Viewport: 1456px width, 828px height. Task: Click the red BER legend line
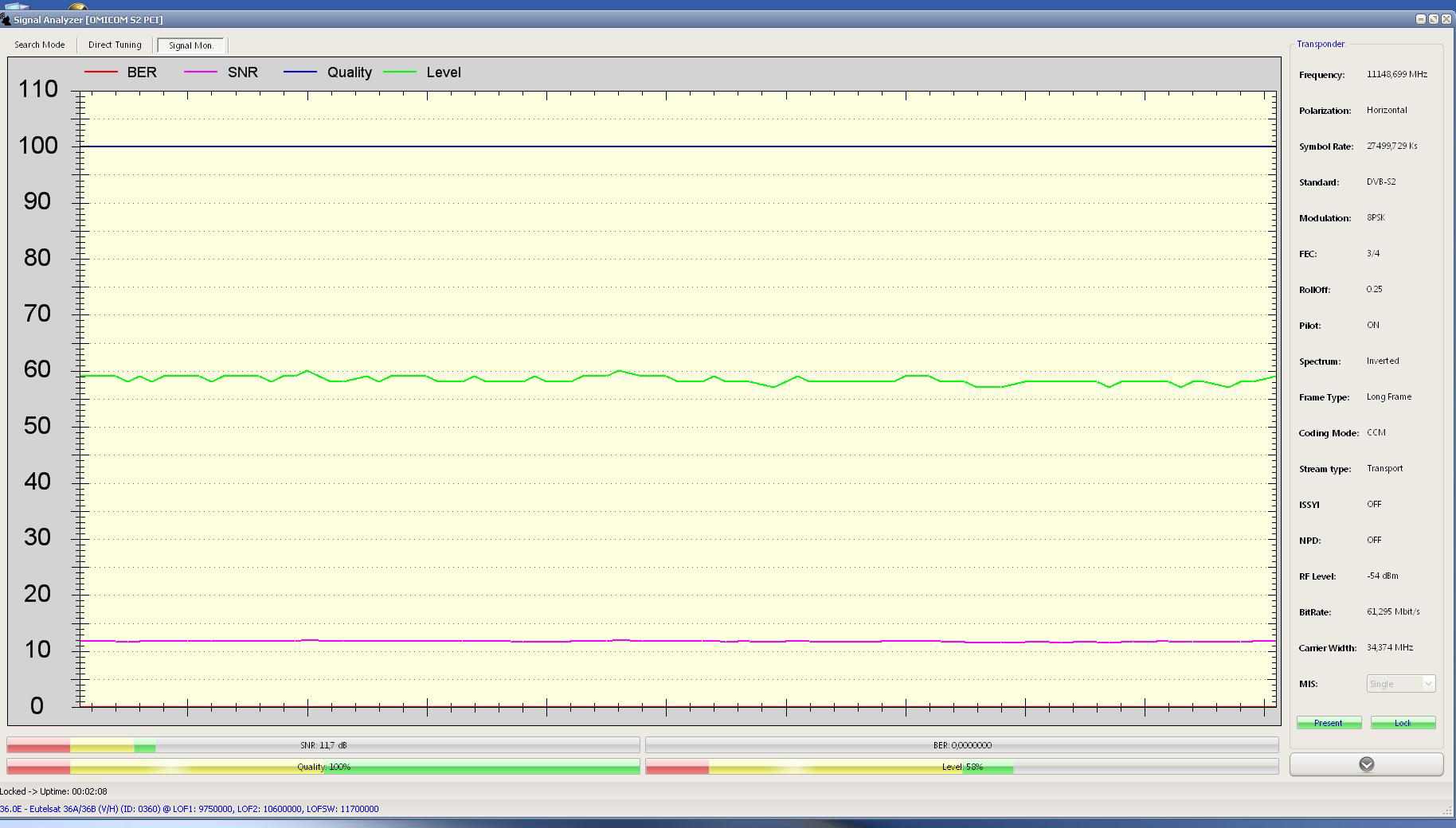[100, 72]
